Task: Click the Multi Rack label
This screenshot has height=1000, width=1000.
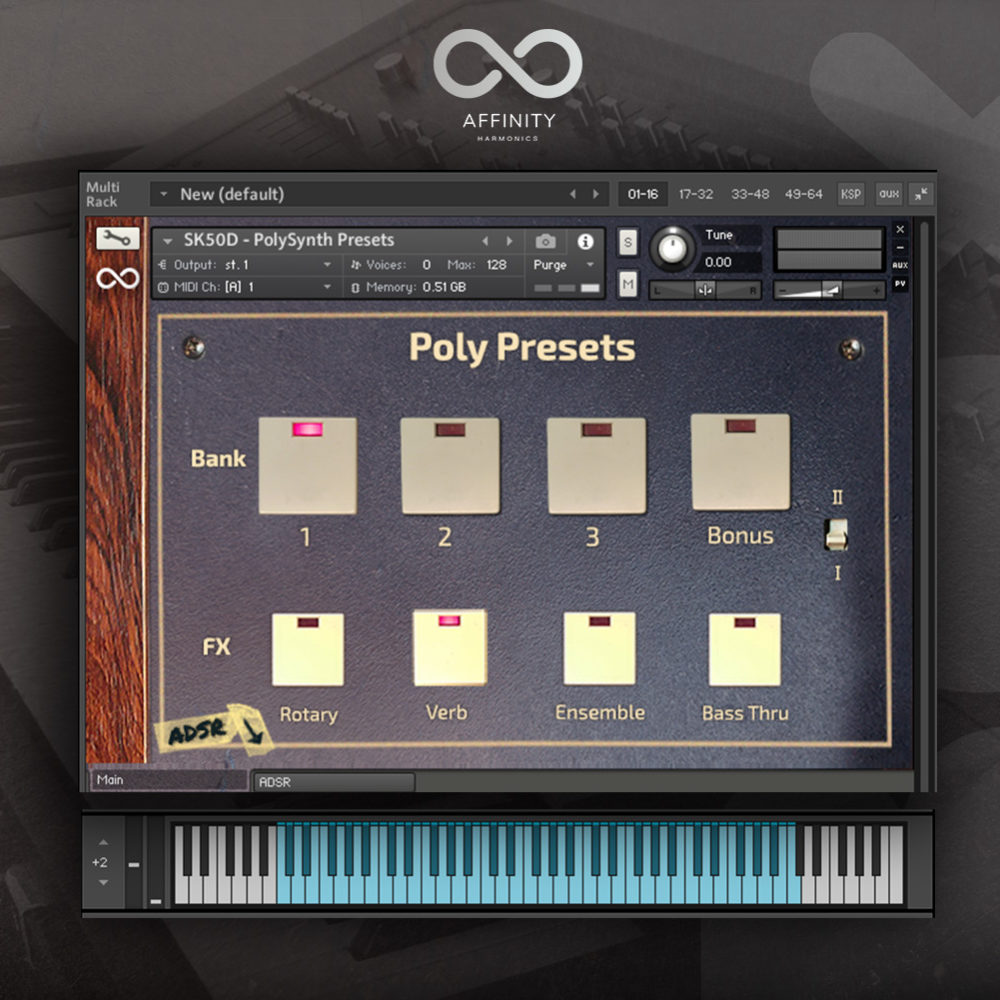Action: click(103, 194)
